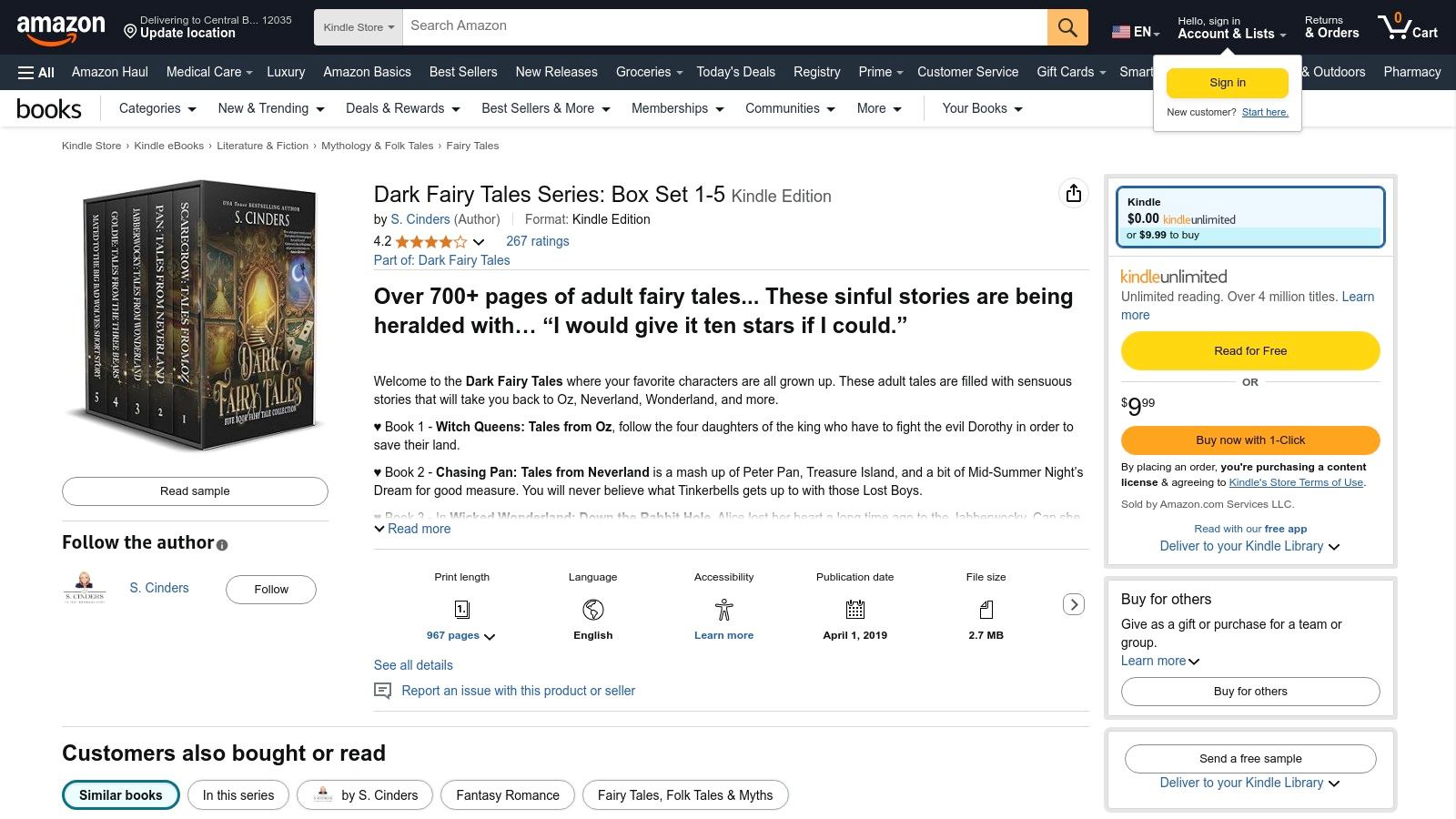This screenshot has width=1456, height=819.
Task: Click the Read for Free button
Action: (1250, 351)
